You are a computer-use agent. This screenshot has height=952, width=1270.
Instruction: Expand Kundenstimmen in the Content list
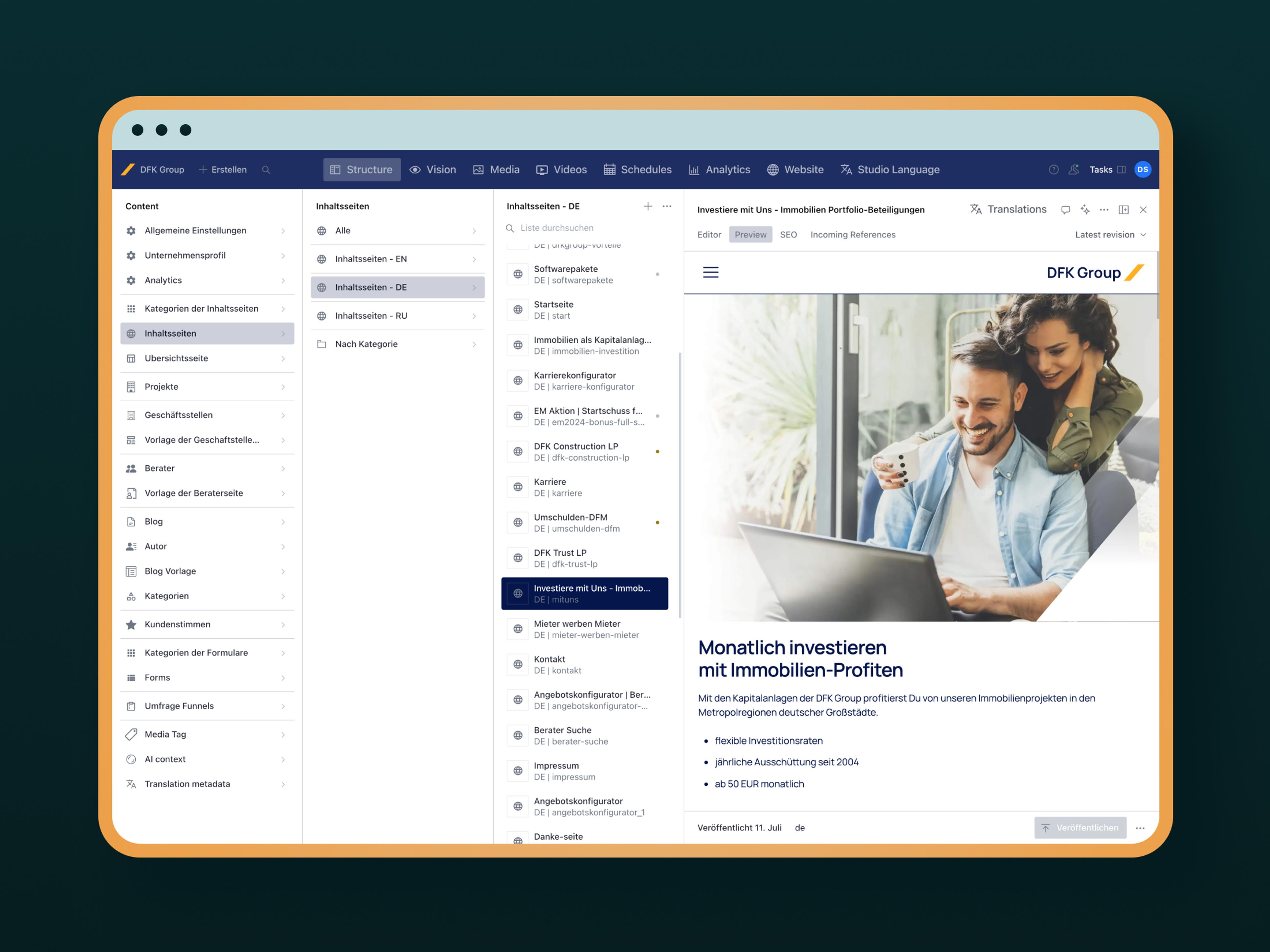[207, 624]
